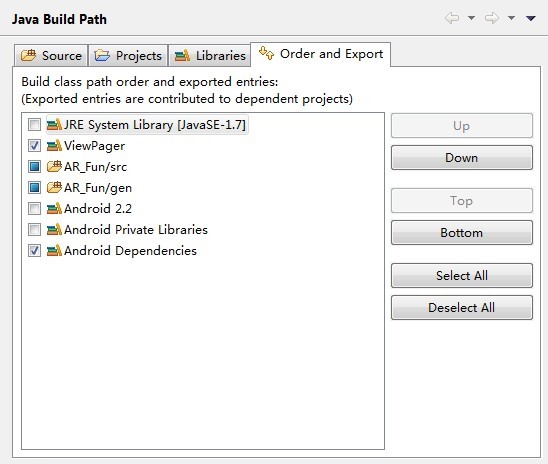Image resolution: width=548 pixels, height=464 pixels.
Task: Click the JRE System Library books icon
Action: (x=54, y=124)
